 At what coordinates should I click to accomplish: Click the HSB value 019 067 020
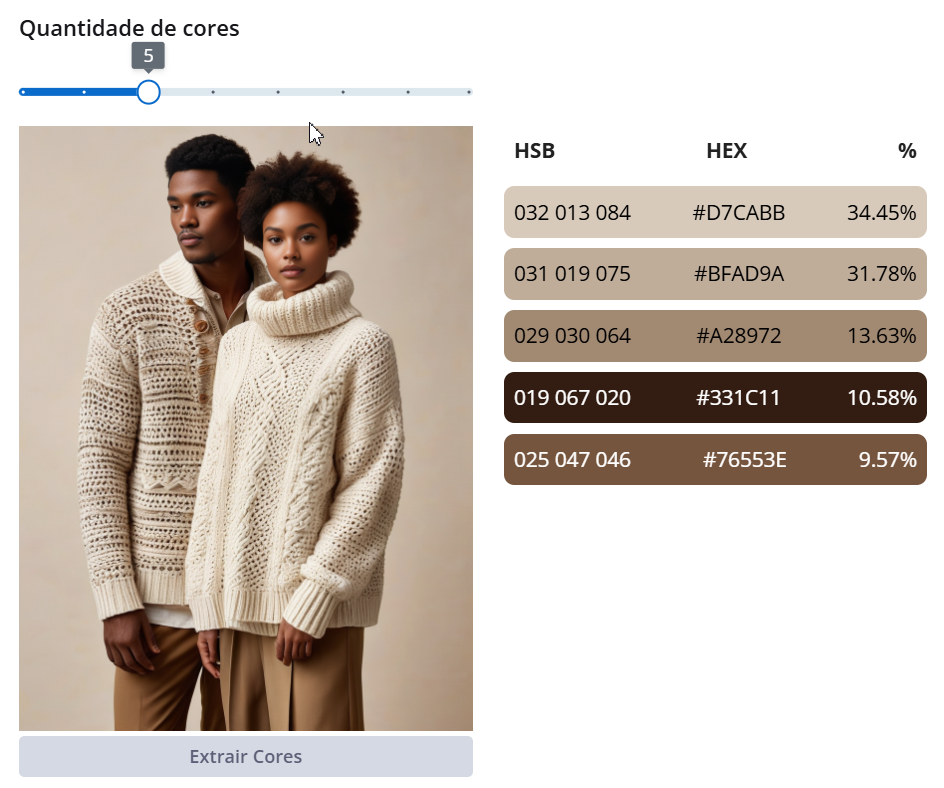573,398
